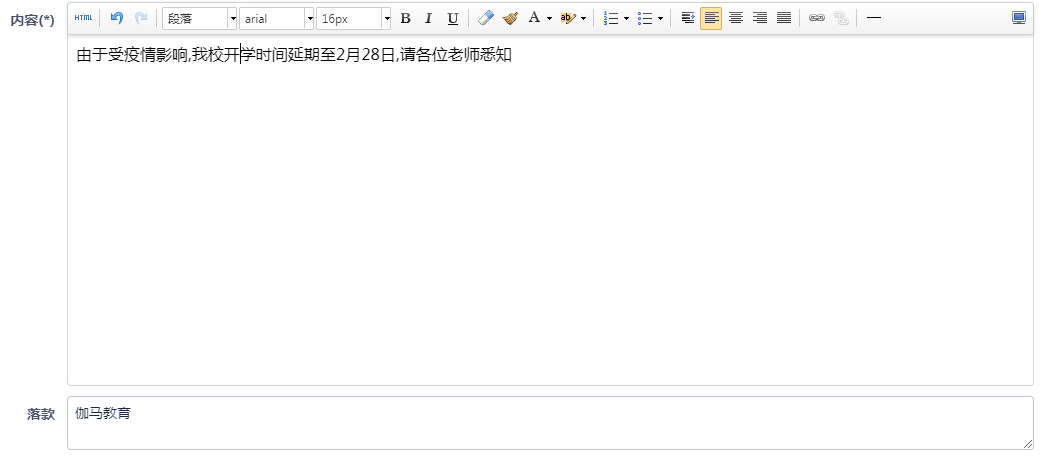The width and height of the screenshot is (1040, 456).
Task: Redo the undone edit
Action: pyautogui.click(x=141, y=18)
